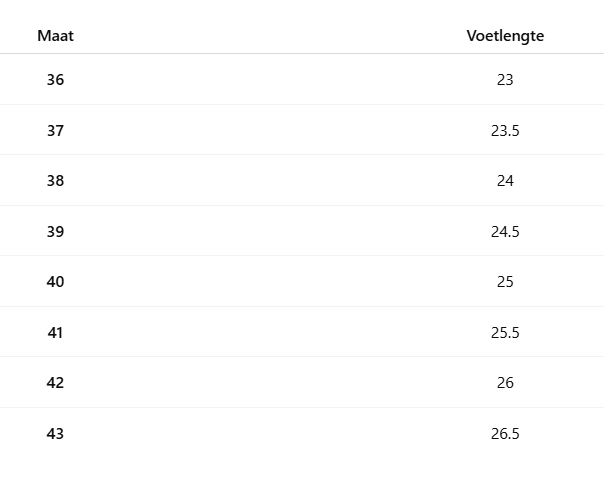This screenshot has width=604, height=480.
Task: Click foot length value 24.5
Action: coord(505,231)
